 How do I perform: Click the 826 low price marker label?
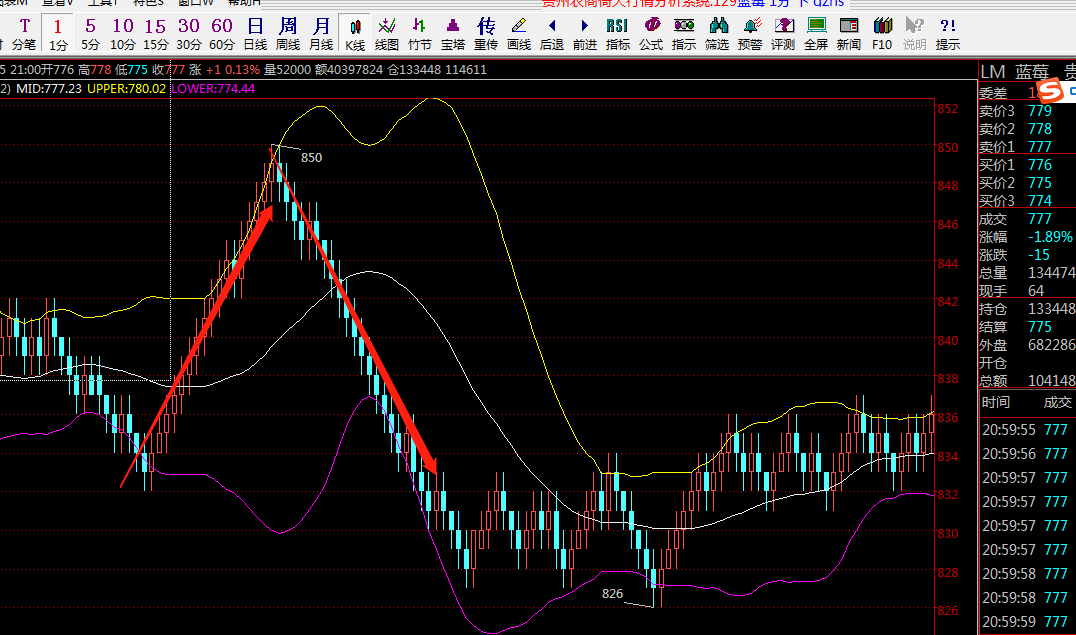pos(613,594)
